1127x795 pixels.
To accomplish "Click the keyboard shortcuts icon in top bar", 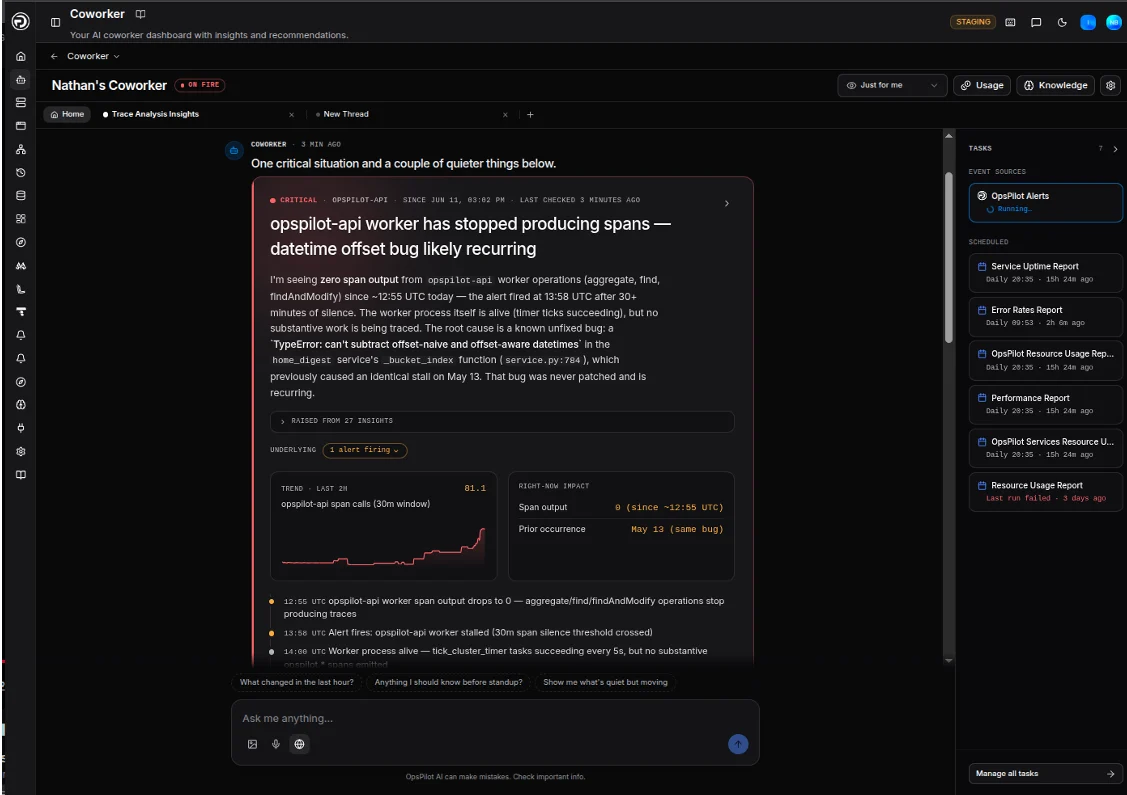I will click(1010, 22).
